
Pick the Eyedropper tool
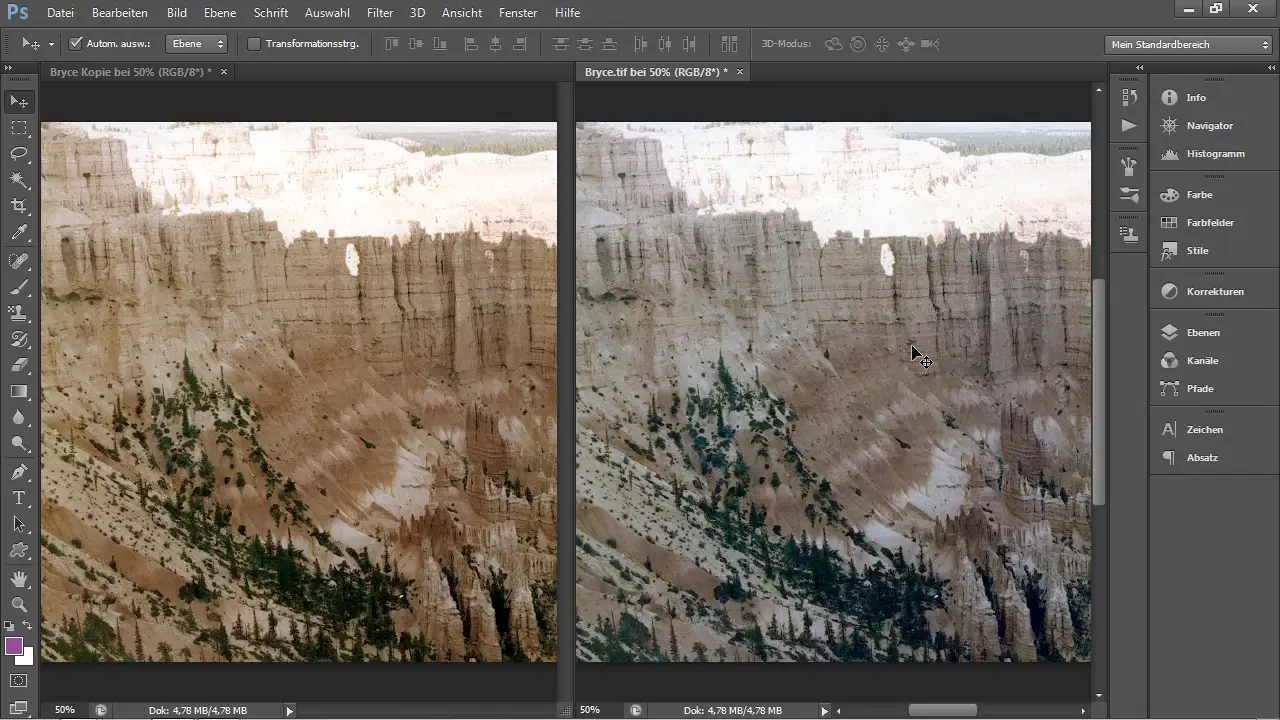tap(19, 232)
